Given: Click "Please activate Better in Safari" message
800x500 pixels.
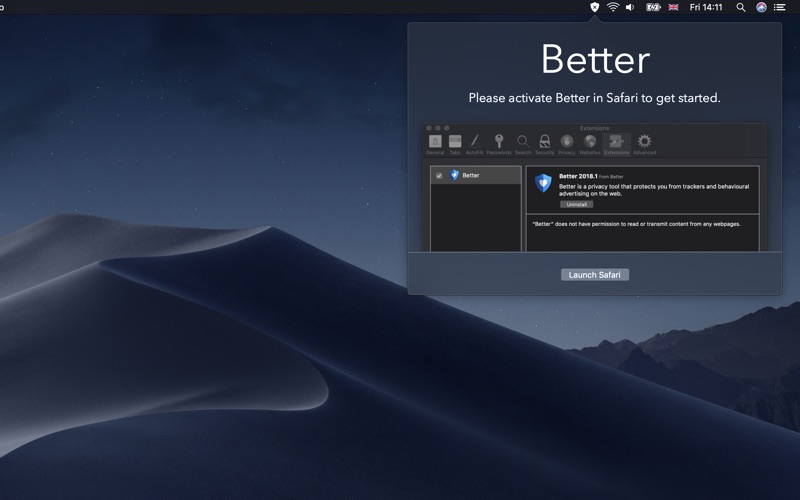Looking at the screenshot, I should (594, 98).
